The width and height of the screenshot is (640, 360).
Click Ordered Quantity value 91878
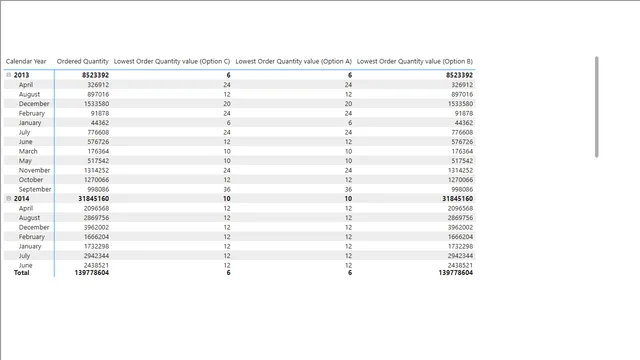[100, 113]
